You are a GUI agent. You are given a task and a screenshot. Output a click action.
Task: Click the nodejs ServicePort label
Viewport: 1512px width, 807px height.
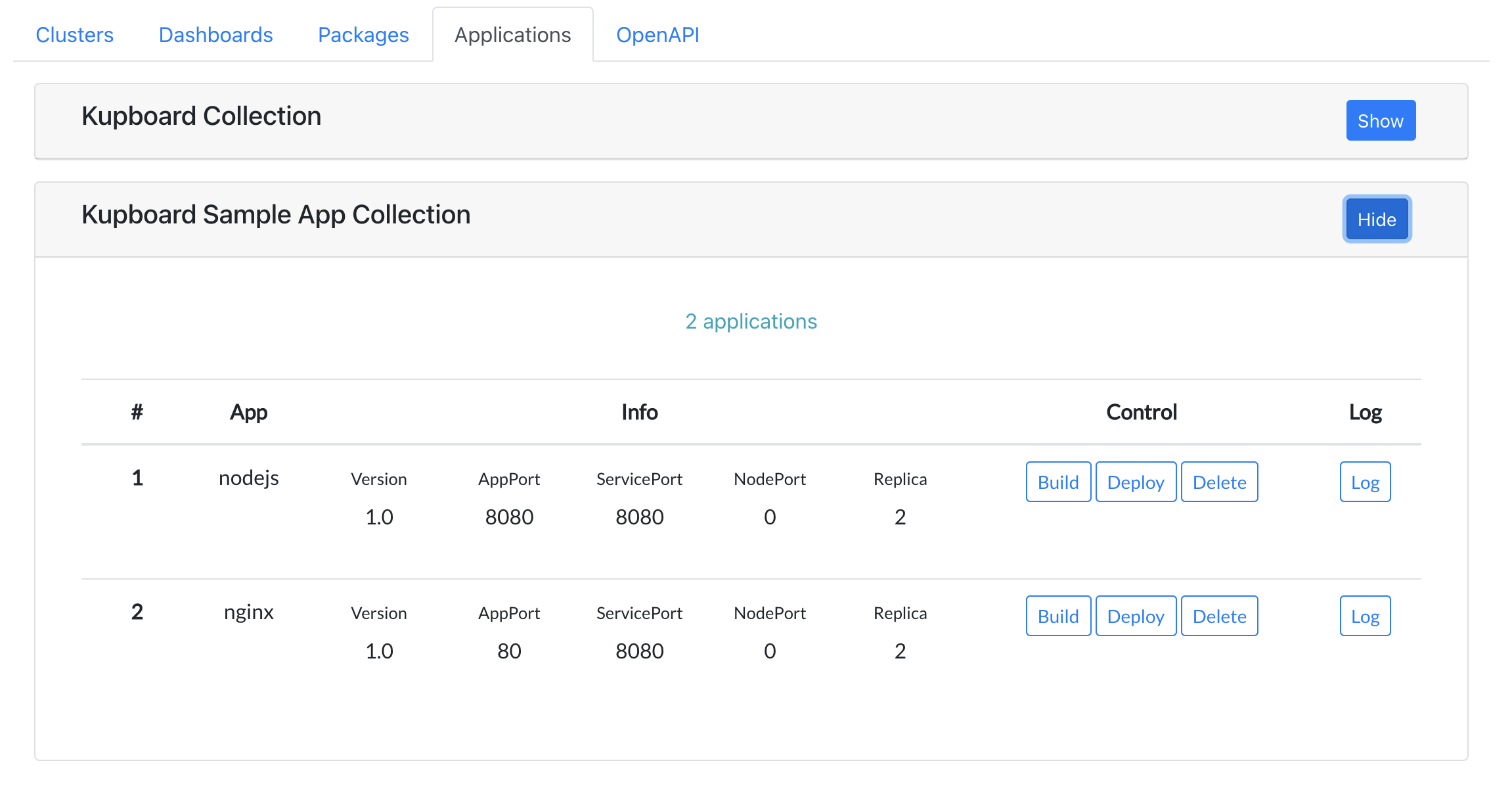(x=639, y=479)
